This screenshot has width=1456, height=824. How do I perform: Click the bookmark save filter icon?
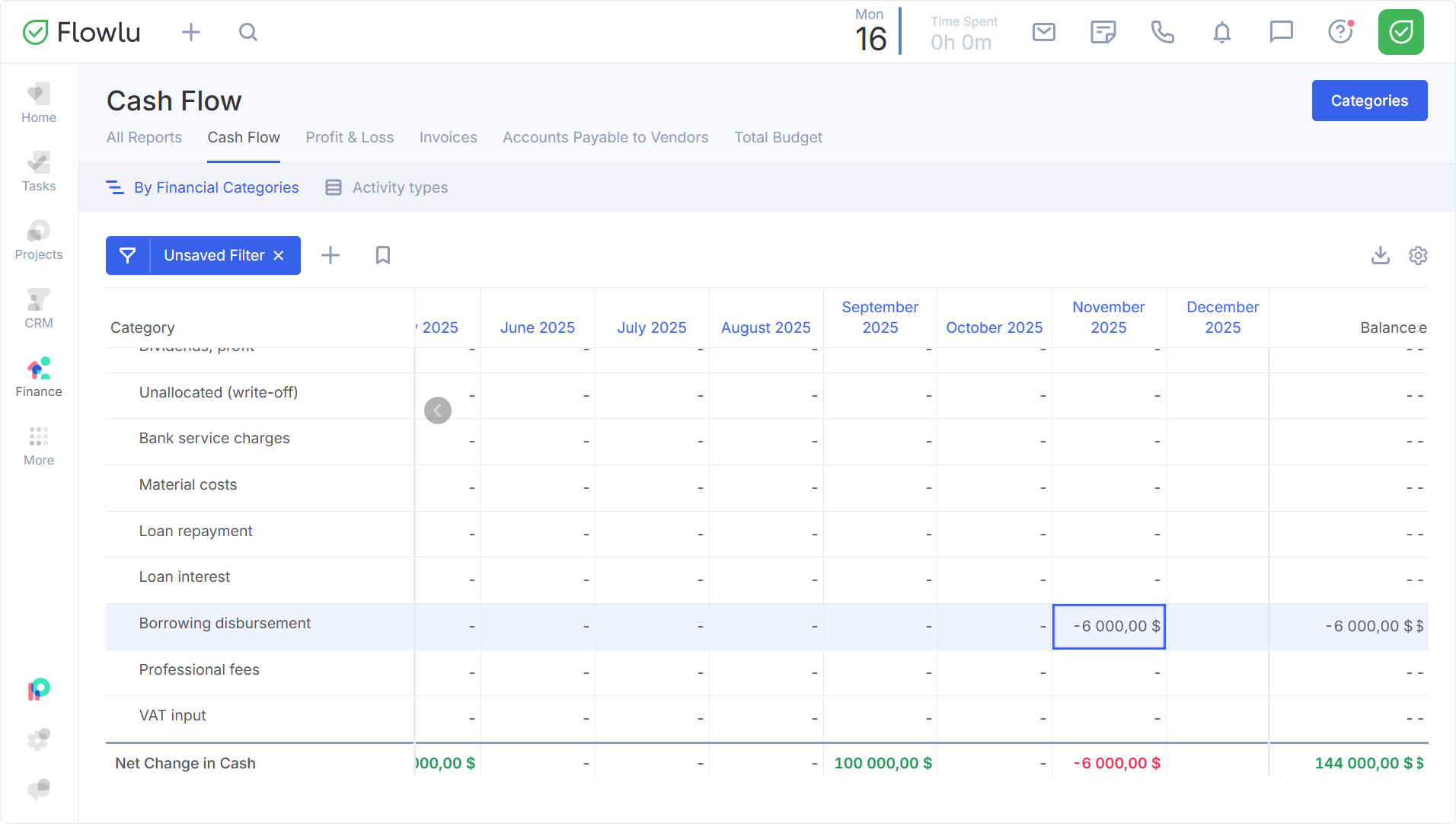[382, 255]
